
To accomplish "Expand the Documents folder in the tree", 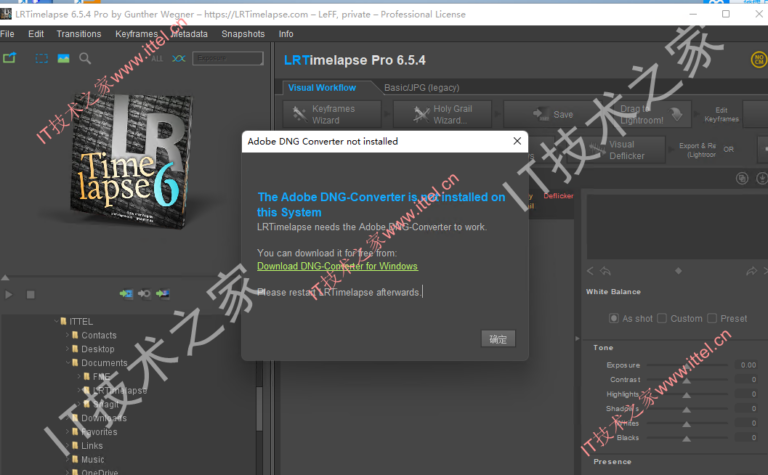I will point(68,363).
